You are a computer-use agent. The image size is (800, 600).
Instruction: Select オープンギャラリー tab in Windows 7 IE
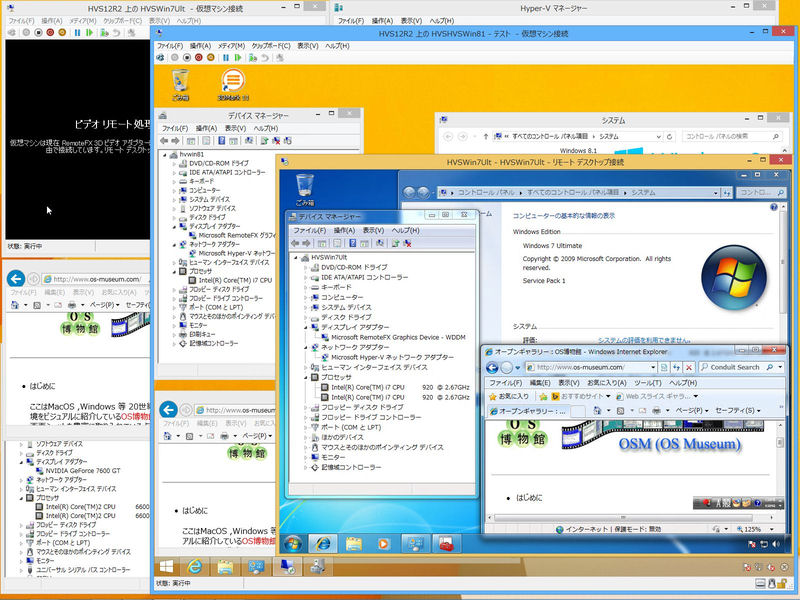pyautogui.click(x=528, y=411)
